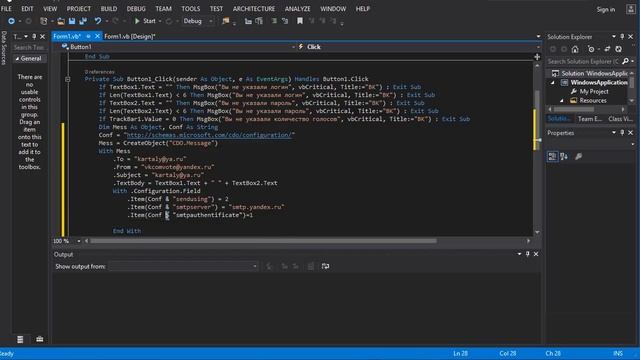Image resolution: width=640 pixels, height=360 pixels.
Task: Click Solution Explorer search magnifier icon
Action: click(x=626, y=62)
